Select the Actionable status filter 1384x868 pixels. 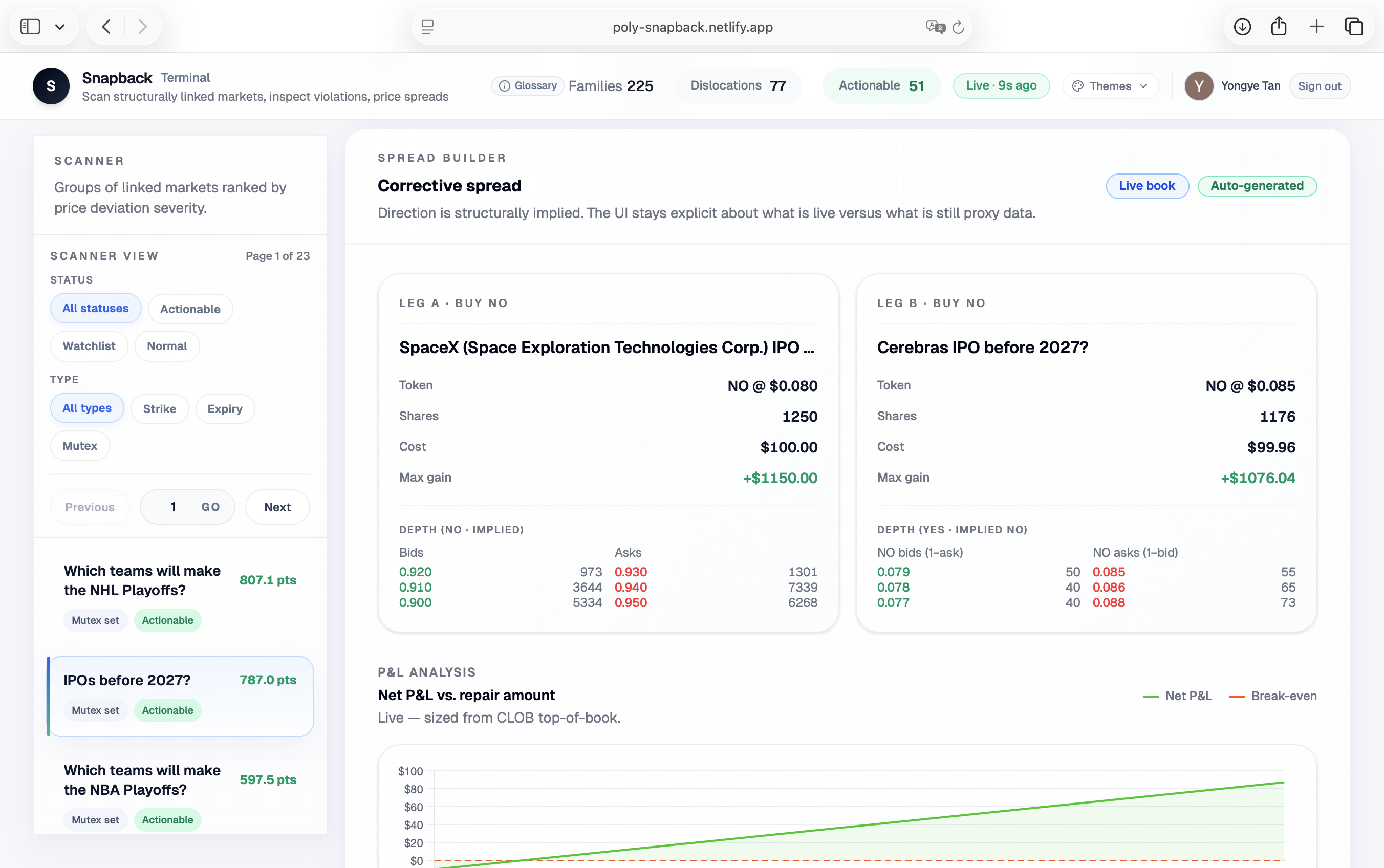[190, 309]
